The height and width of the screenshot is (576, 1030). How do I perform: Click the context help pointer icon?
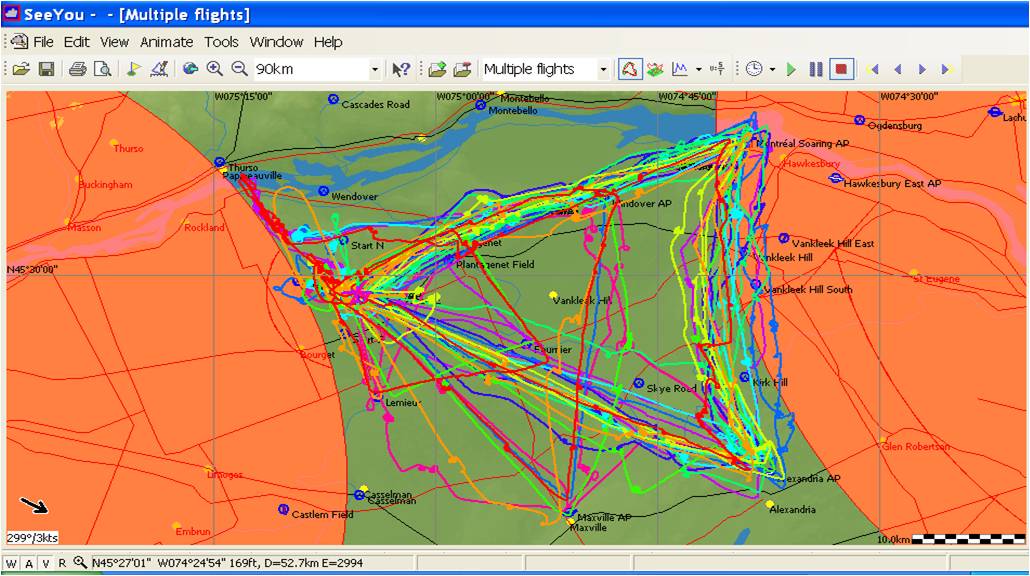coord(401,69)
